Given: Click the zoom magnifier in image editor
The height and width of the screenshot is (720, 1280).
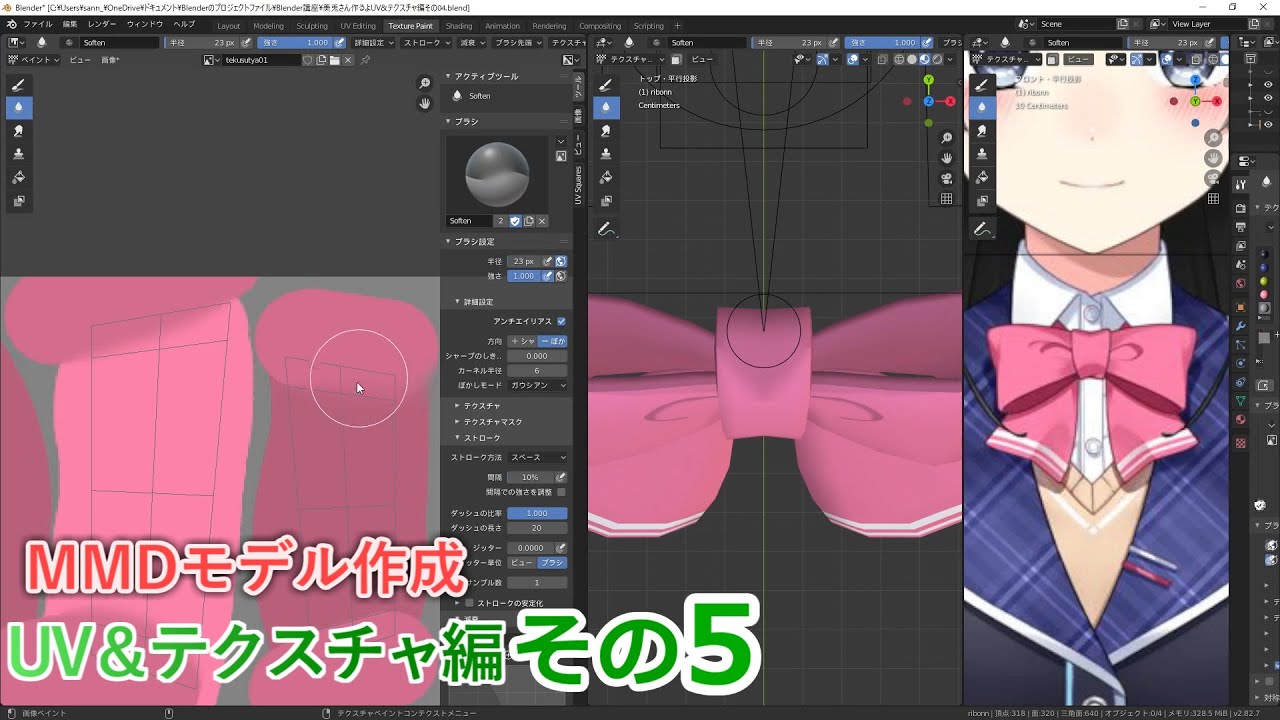Looking at the screenshot, I should click(x=425, y=84).
